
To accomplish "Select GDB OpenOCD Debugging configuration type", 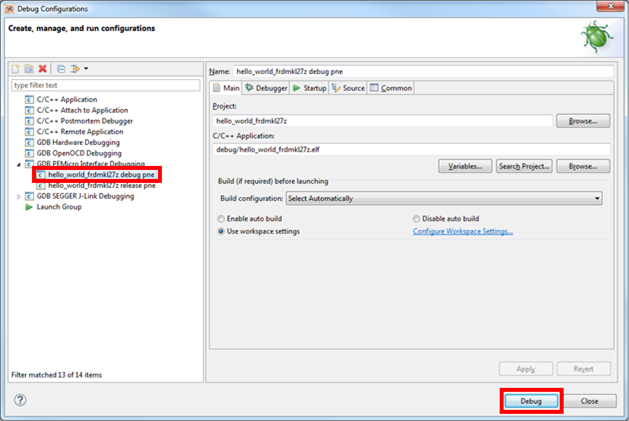I will (x=77, y=153).
